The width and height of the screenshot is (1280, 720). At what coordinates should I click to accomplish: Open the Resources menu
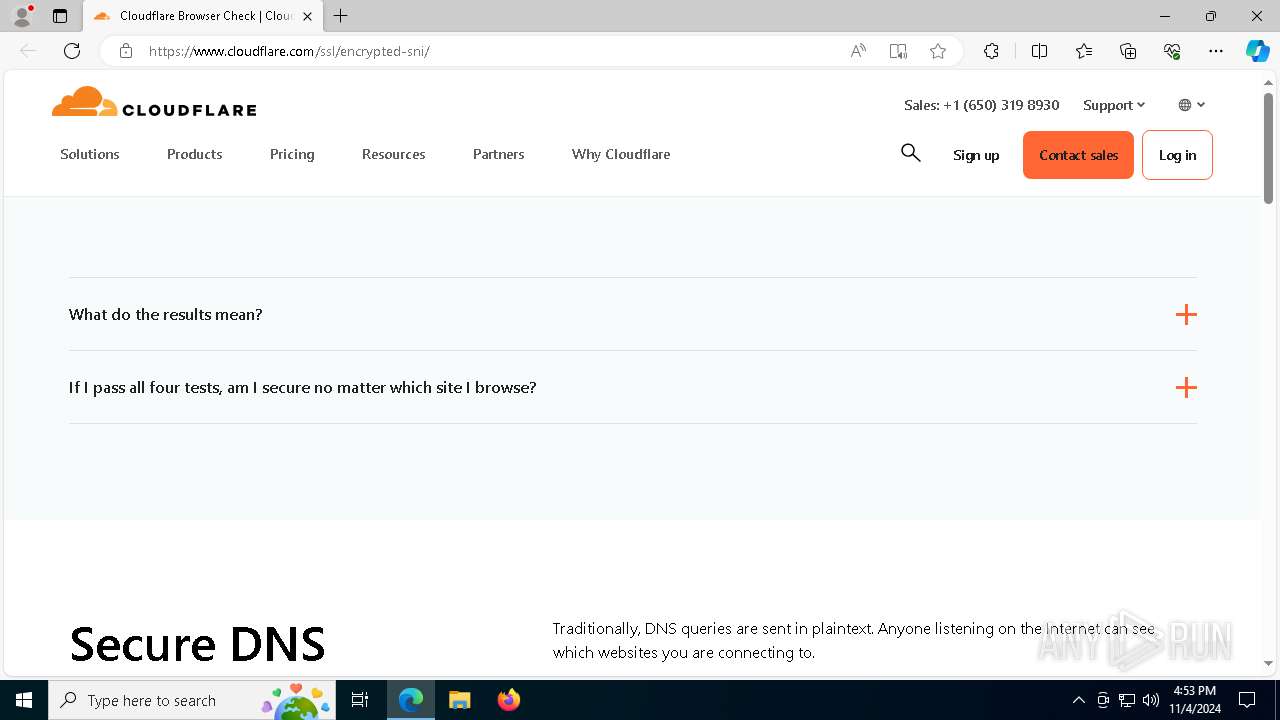point(394,154)
